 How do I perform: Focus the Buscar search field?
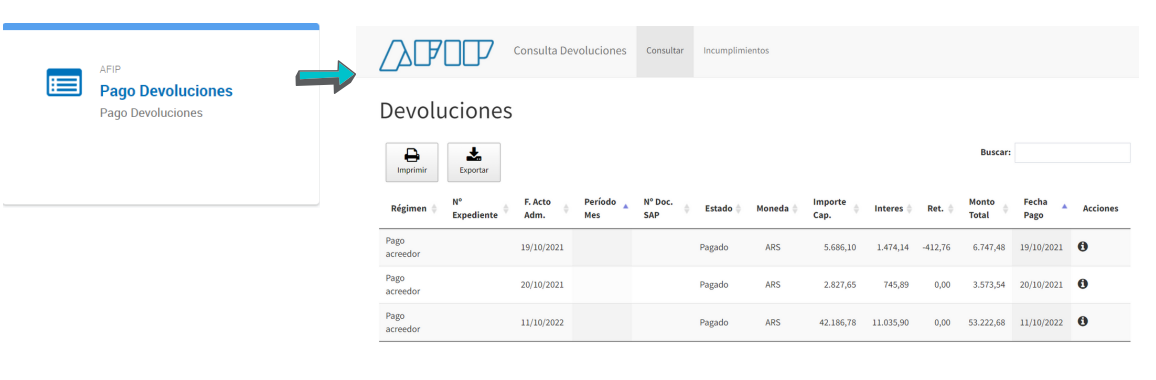pyautogui.click(x=1072, y=153)
